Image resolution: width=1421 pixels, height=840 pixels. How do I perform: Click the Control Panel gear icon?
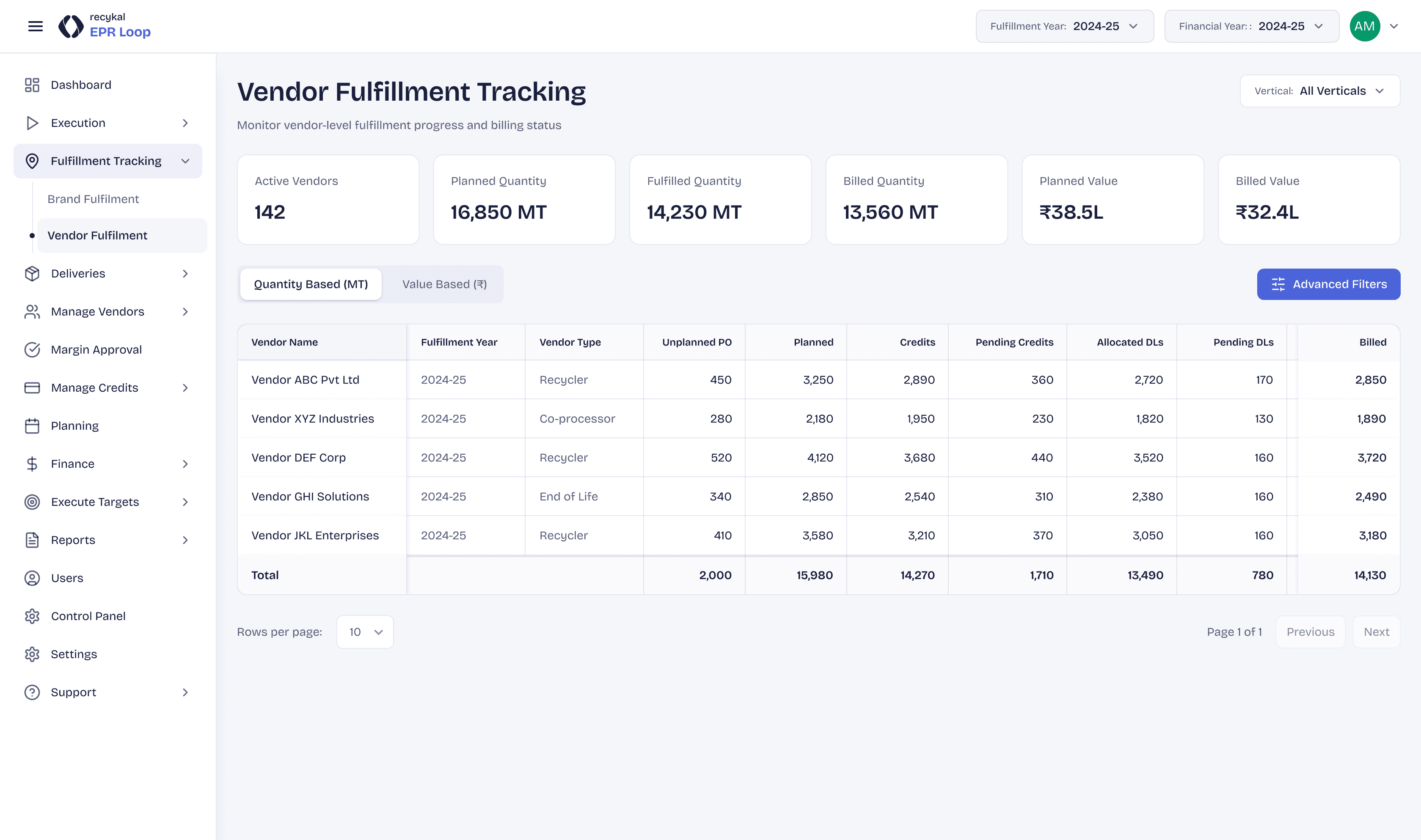pyautogui.click(x=32, y=616)
